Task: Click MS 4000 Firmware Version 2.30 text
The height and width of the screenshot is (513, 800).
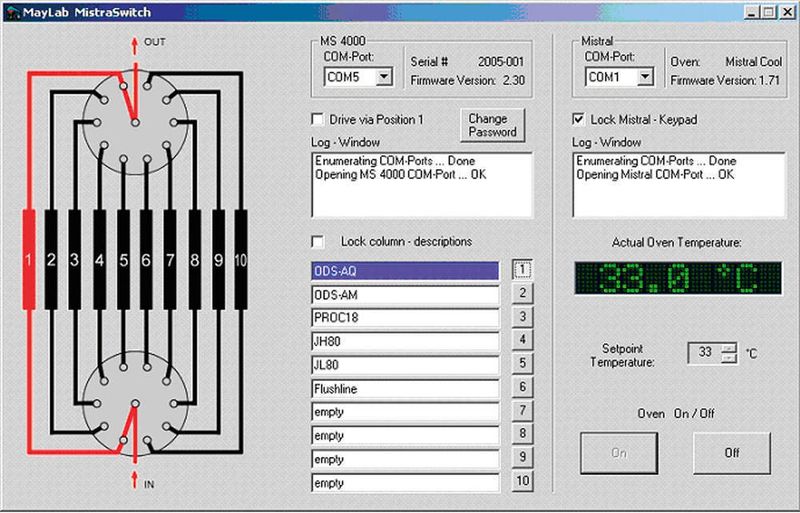Action: [x=467, y=81]
